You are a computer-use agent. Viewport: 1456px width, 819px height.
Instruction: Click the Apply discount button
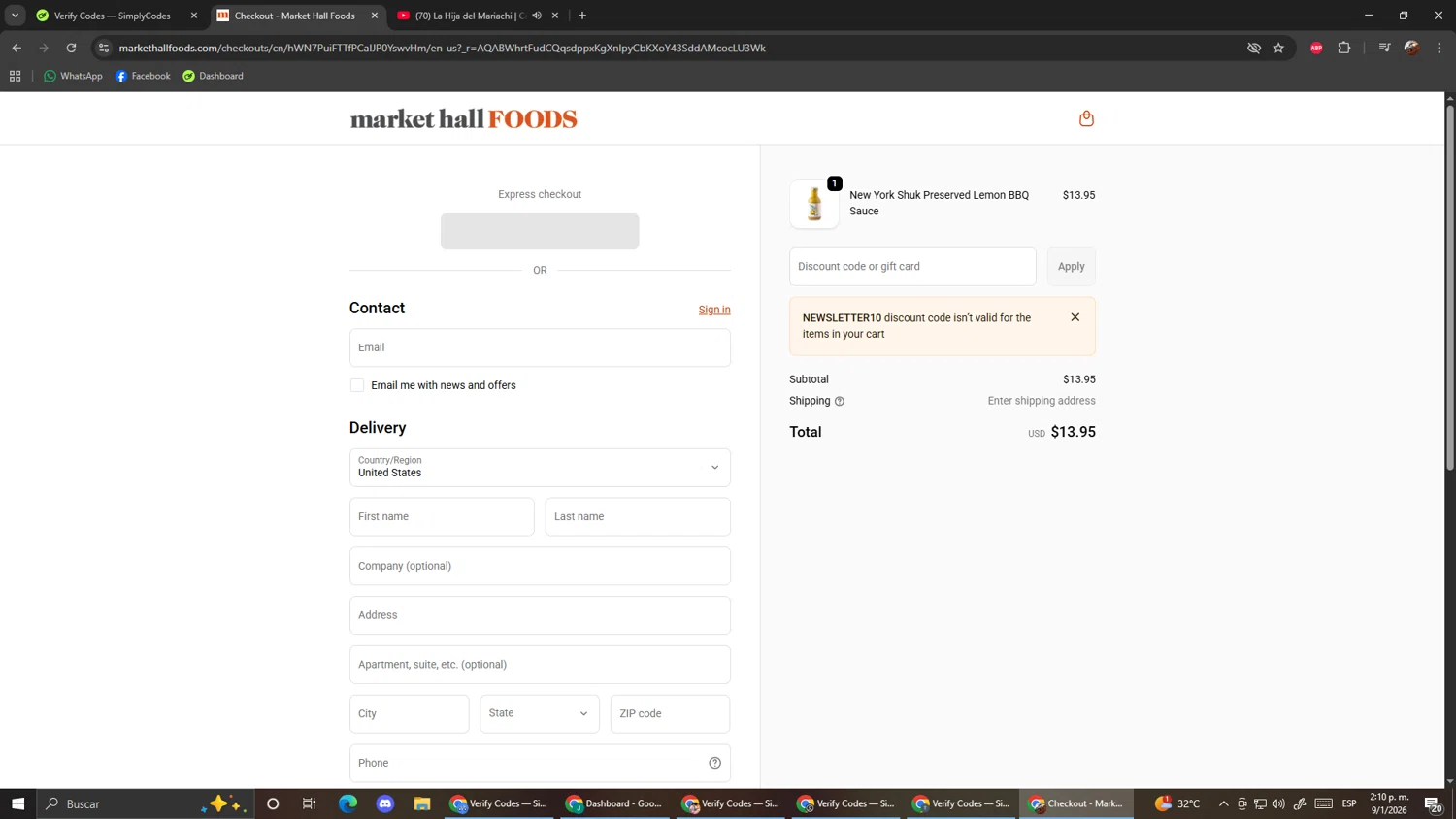tap(1071, 266)
